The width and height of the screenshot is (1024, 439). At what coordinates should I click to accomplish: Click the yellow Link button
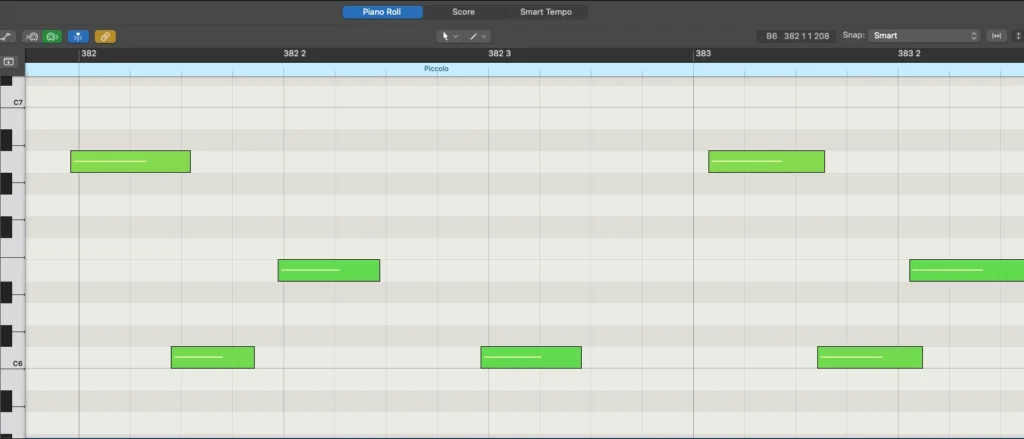(105, 37)
